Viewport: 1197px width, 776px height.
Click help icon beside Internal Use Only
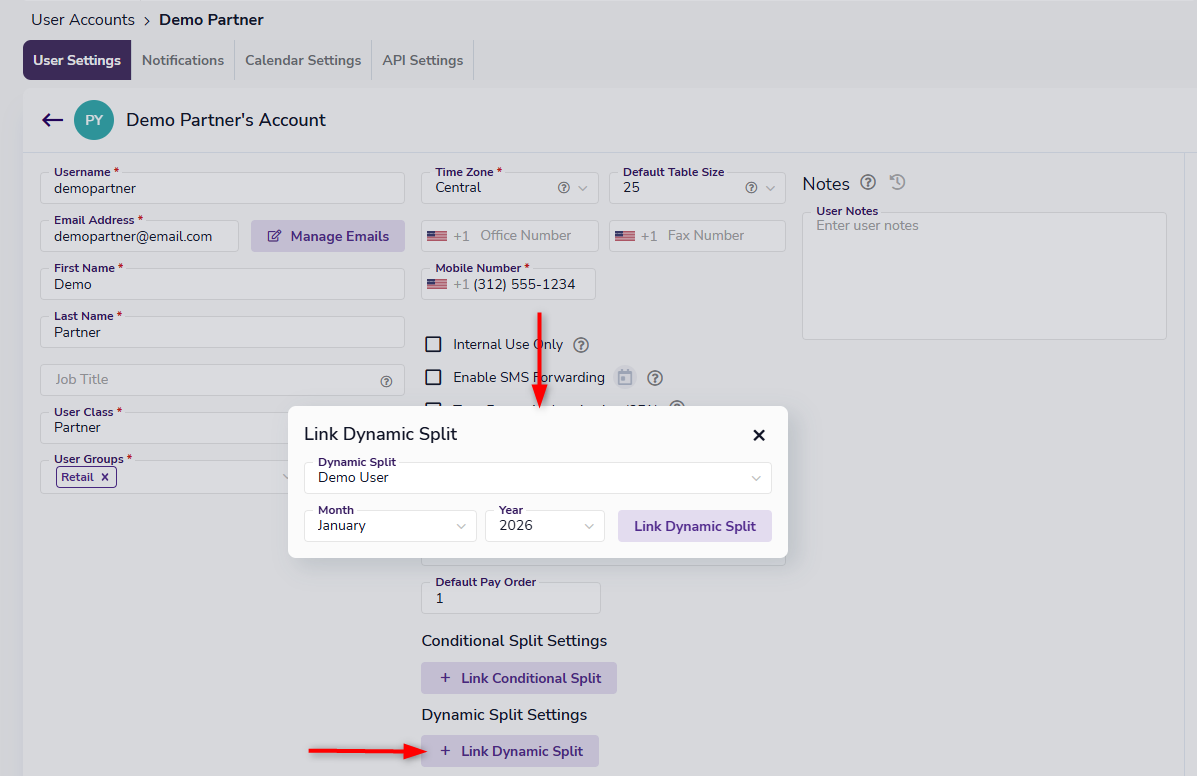[x=581, y=345]
